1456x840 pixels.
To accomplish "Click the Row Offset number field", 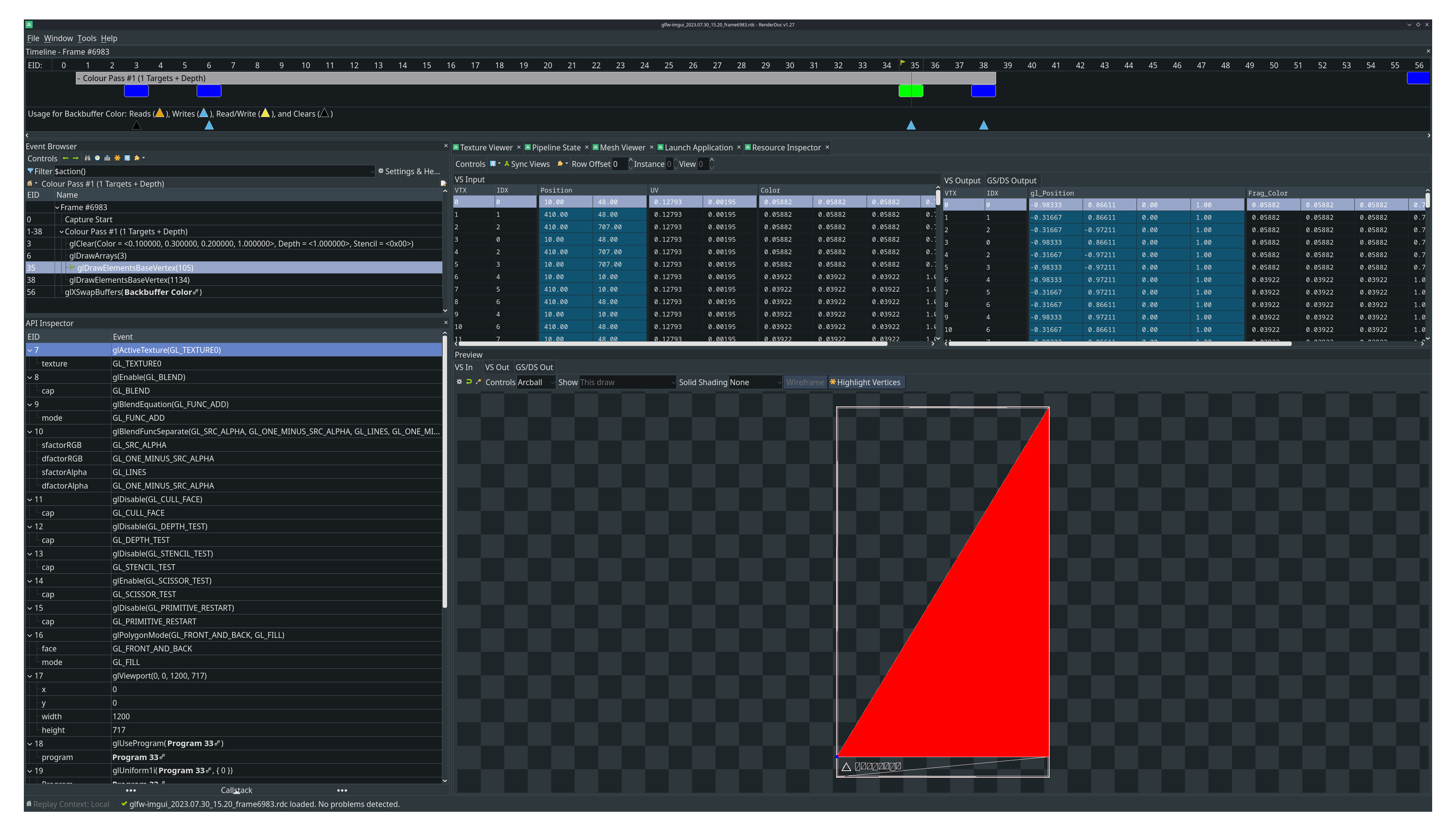I will [619, 164].
